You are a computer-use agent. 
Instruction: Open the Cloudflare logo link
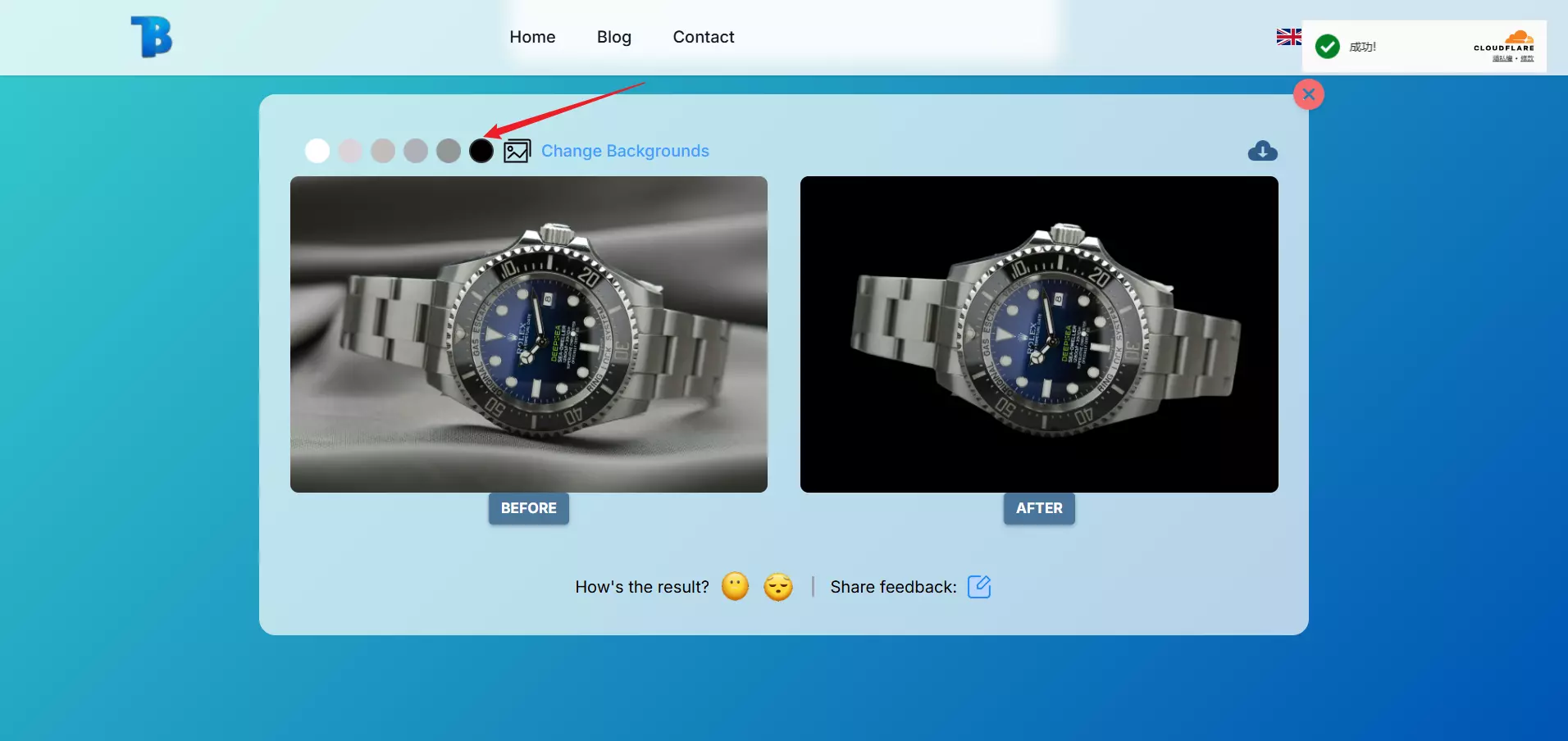tap(1504, 41)
